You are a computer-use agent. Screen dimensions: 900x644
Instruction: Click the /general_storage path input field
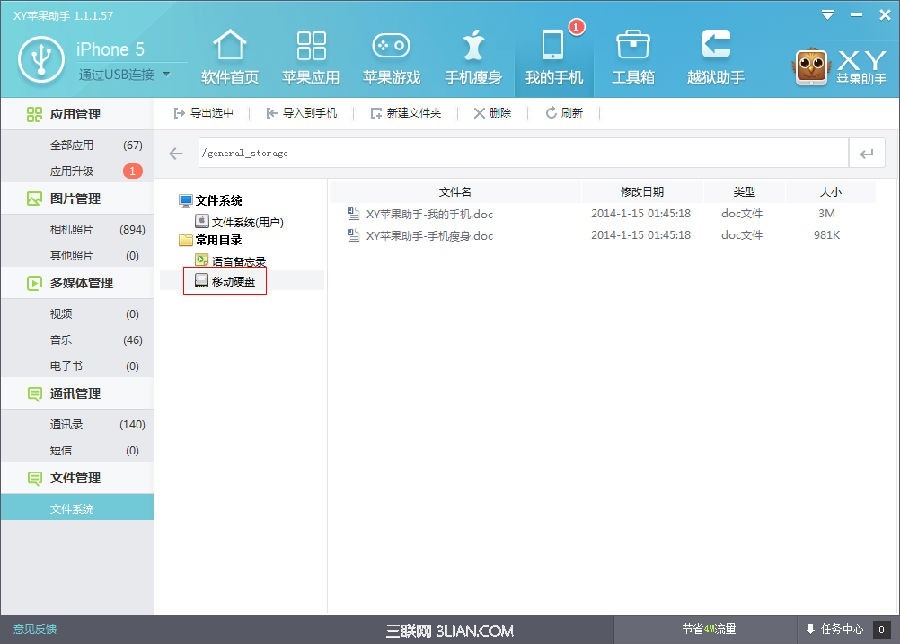520,153
